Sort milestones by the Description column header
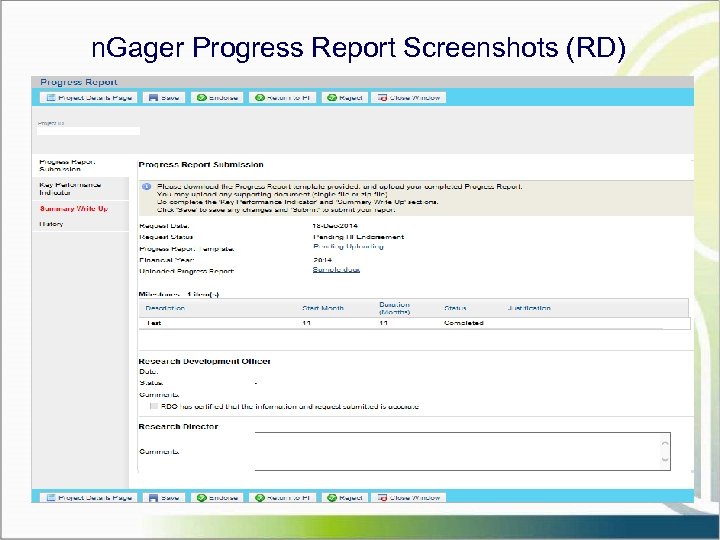 [x=165, y=308]
